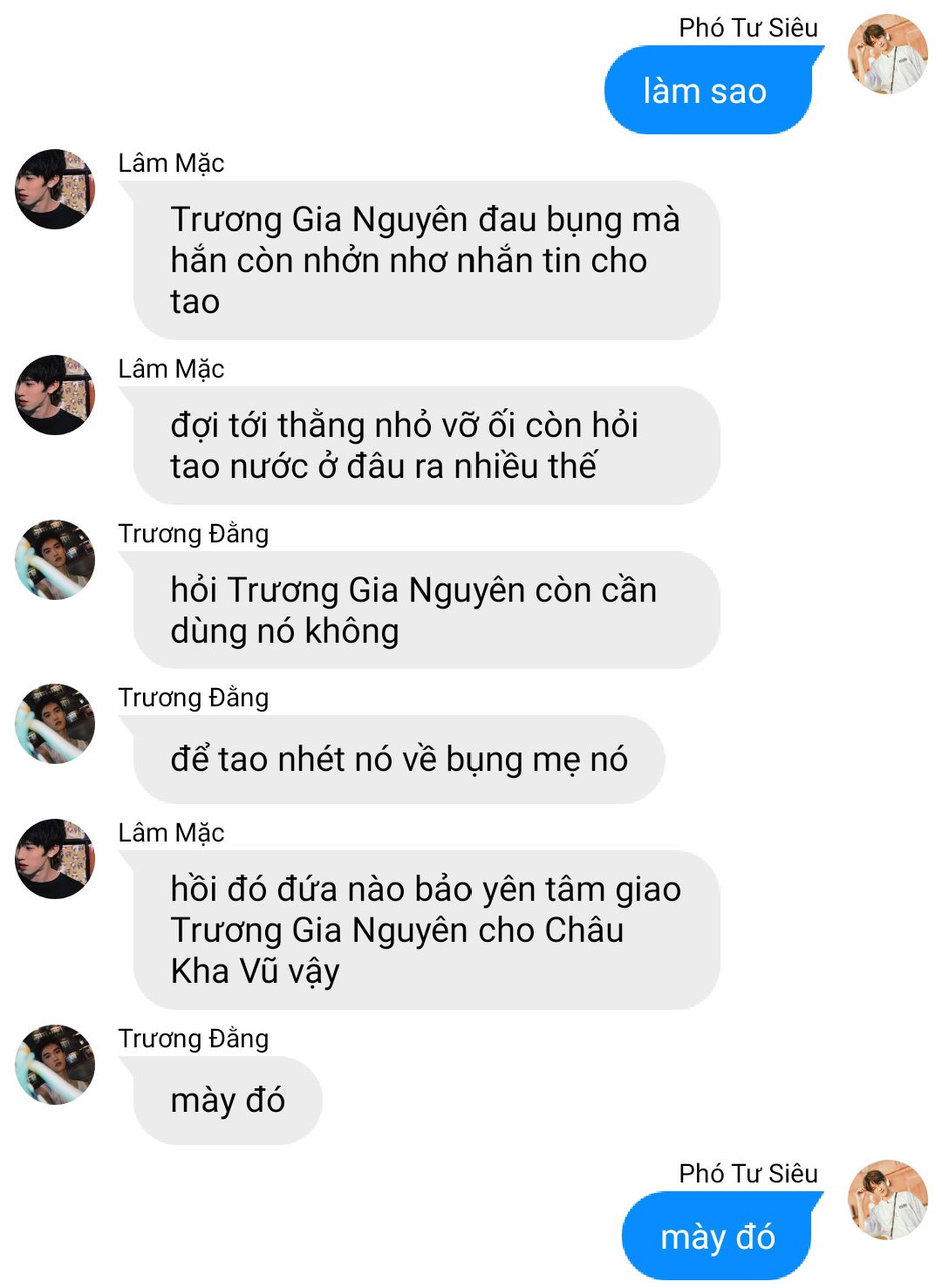The height and width of the screenshot is (1288, 942).
Task: Open Phó Tư Siêu's avatar beside blue 'mày đó'
Action: [x=888, y=1200]
